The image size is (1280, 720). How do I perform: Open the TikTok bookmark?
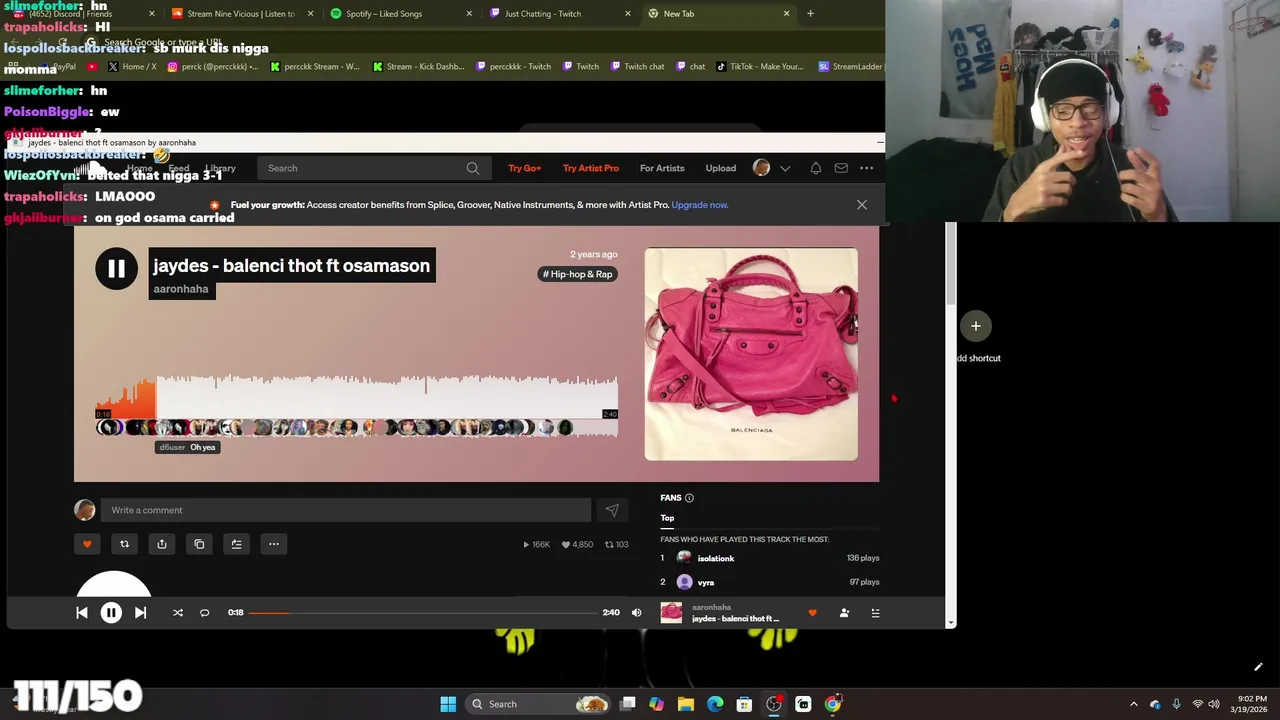[760, 67]
